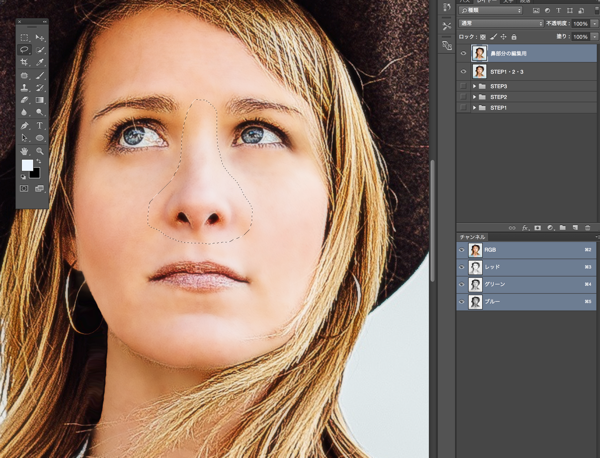This screenshot has height=458, width=600.
Task: Swap foreground and background colors
Action: pos(39,161)
